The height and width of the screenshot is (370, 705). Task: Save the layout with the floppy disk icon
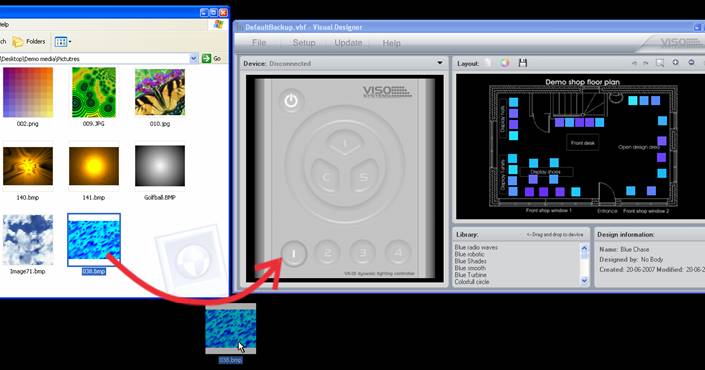click(522, 63)
